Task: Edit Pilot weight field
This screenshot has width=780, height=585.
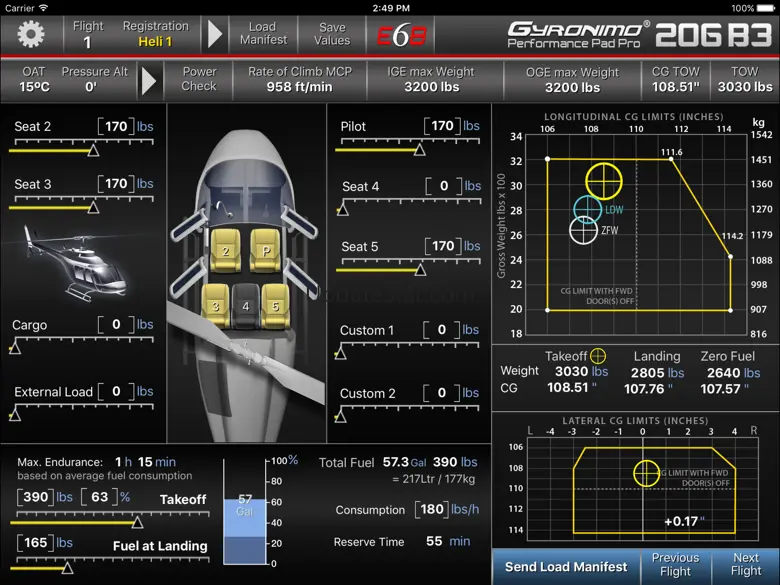Action: click(442, 126)
